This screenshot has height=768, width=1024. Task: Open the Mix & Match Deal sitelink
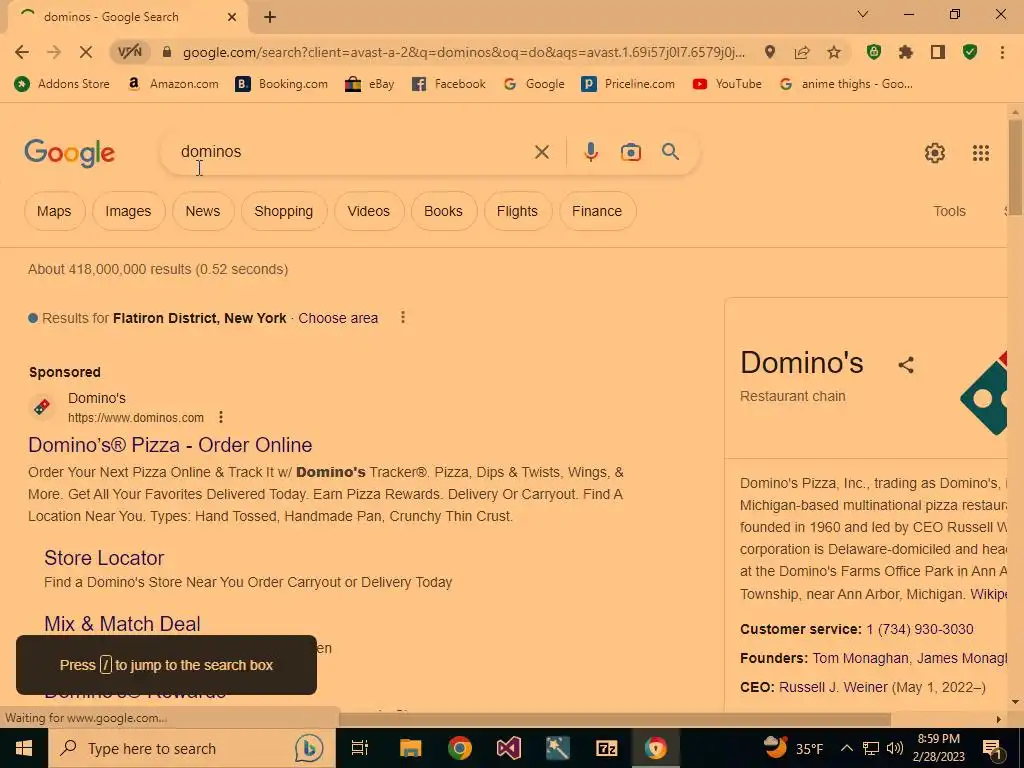122,624
